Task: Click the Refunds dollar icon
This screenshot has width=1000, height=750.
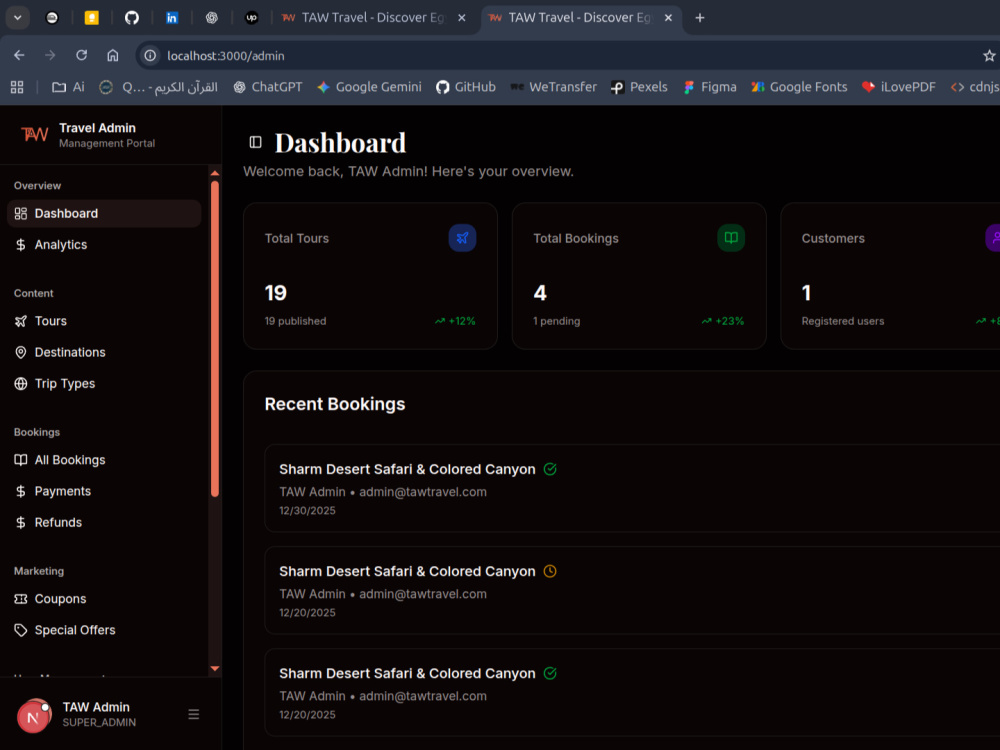Action: (21, 522)
